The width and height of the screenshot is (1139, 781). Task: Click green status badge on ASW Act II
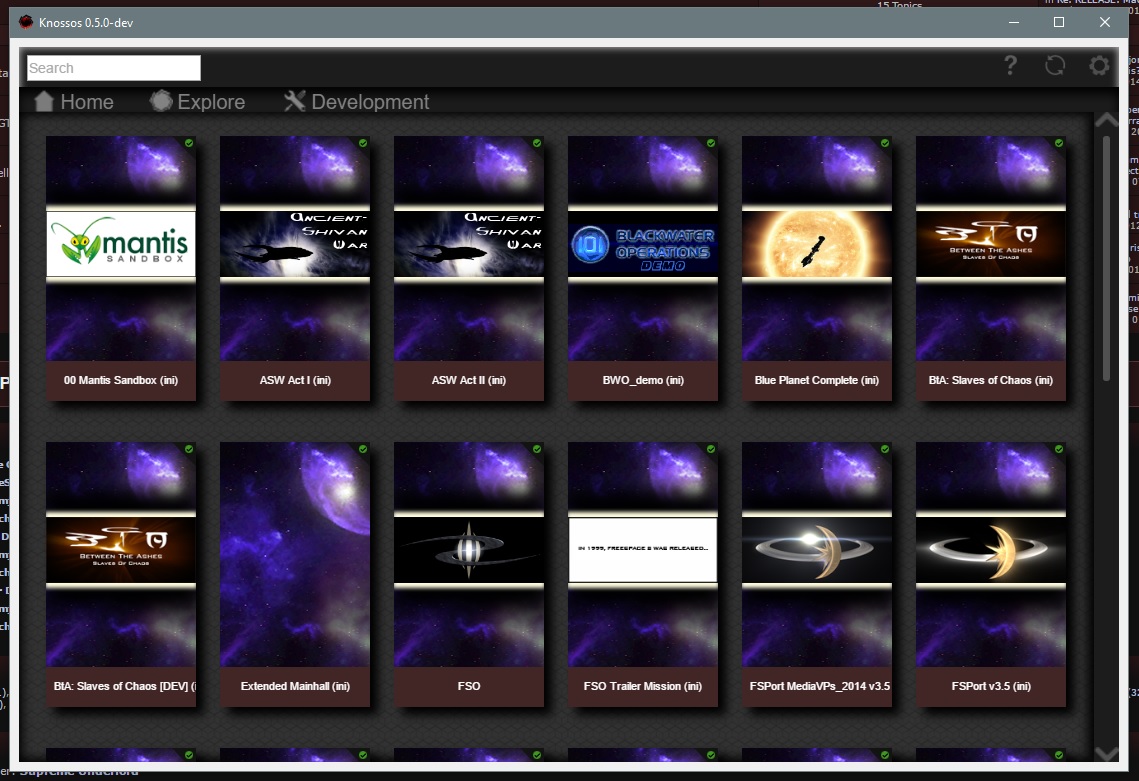pyautogui.click(x=537, y=143)
